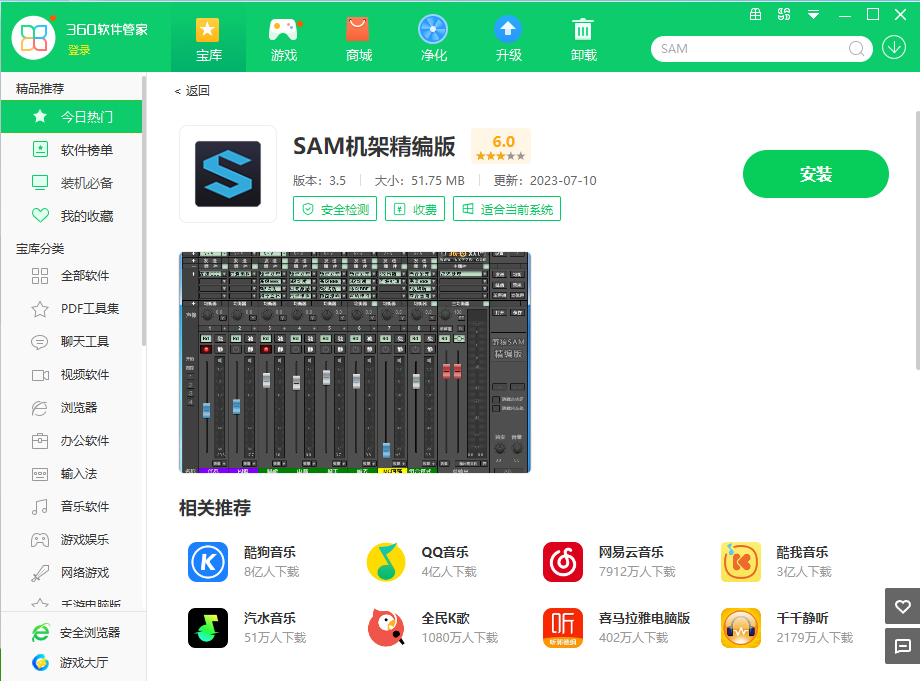Click the main content vertical scrollbar
Viewport: 920px width, 681px height.
click(x=918, y=240)
